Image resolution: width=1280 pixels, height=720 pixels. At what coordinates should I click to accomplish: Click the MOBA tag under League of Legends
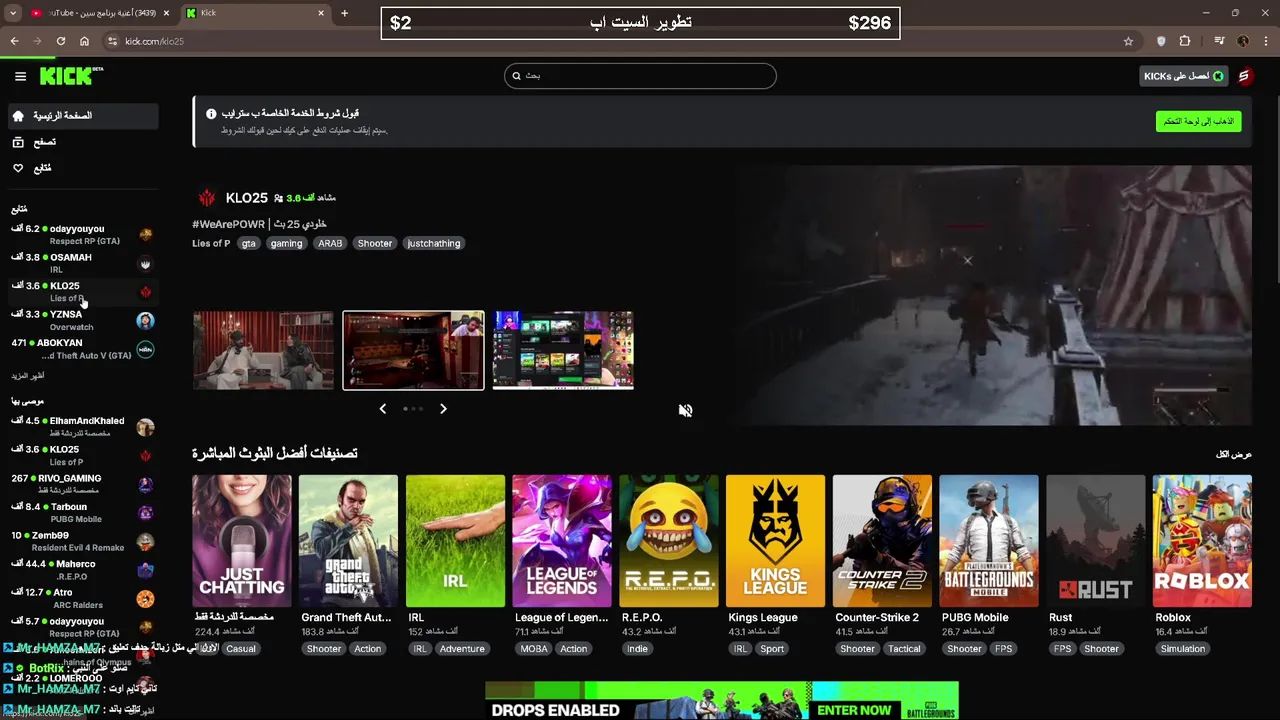click(x=534, y=649)
